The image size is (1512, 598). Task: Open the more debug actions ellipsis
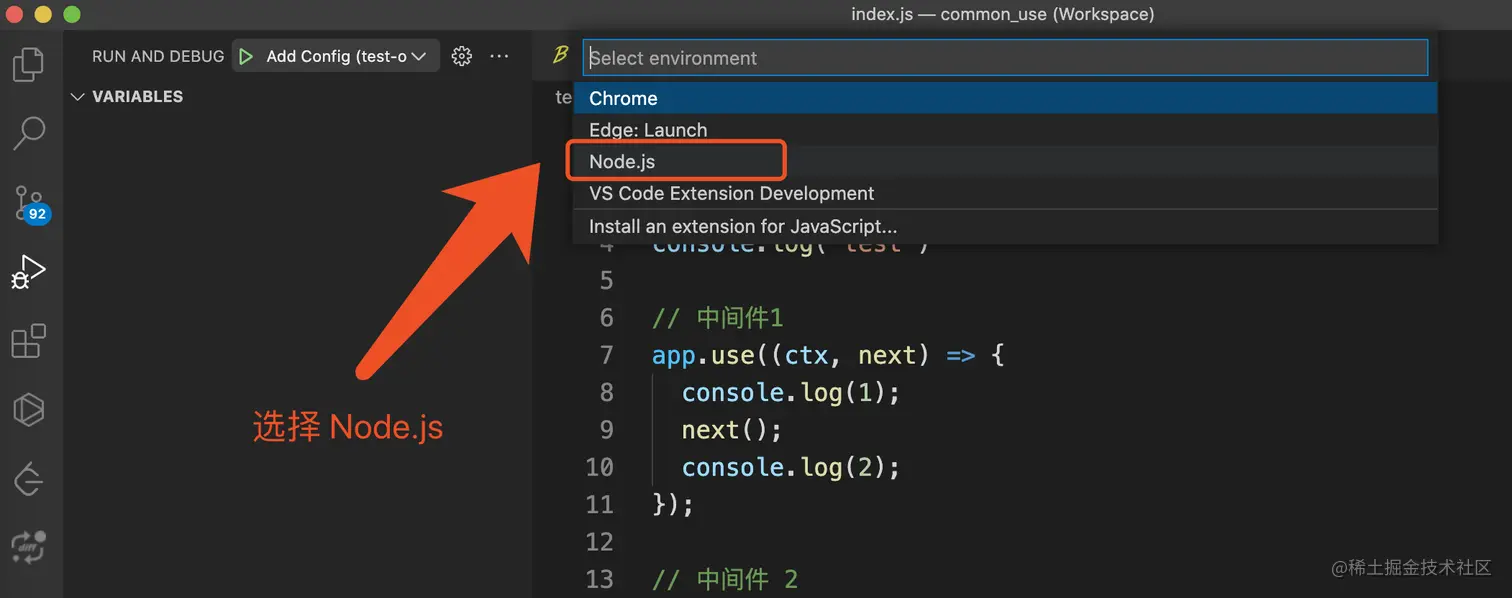tap(499, 56)
